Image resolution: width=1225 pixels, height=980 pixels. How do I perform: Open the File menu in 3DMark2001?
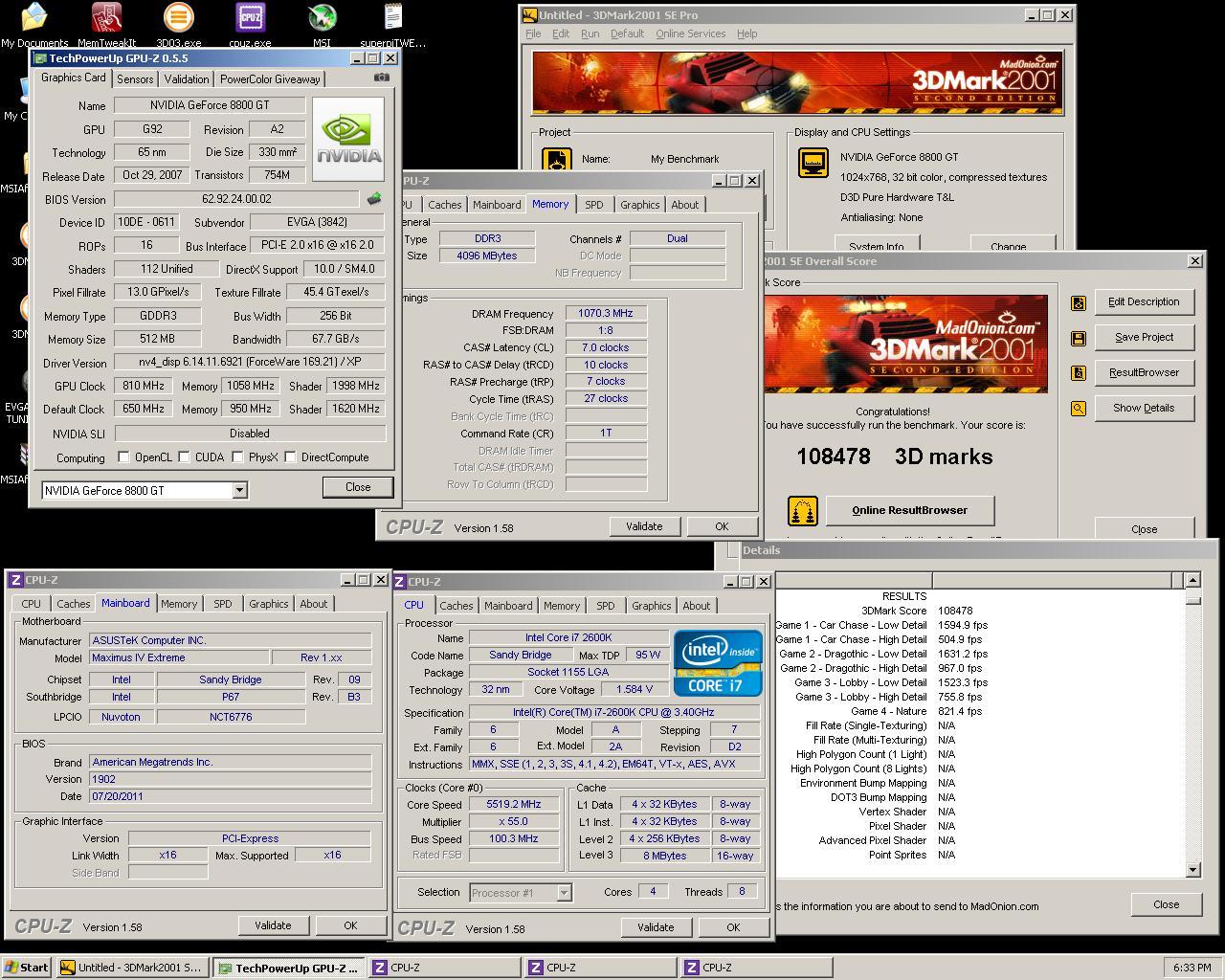coord(533,33)
